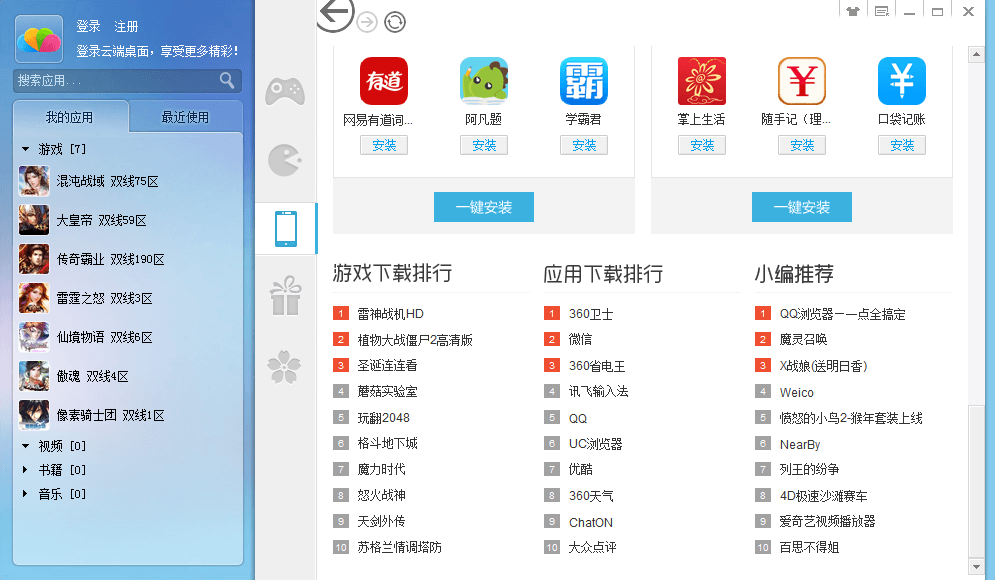Install 掌上生活 with 安装 button
Screen dimensions: 995x580
click(x=702, y=145)
